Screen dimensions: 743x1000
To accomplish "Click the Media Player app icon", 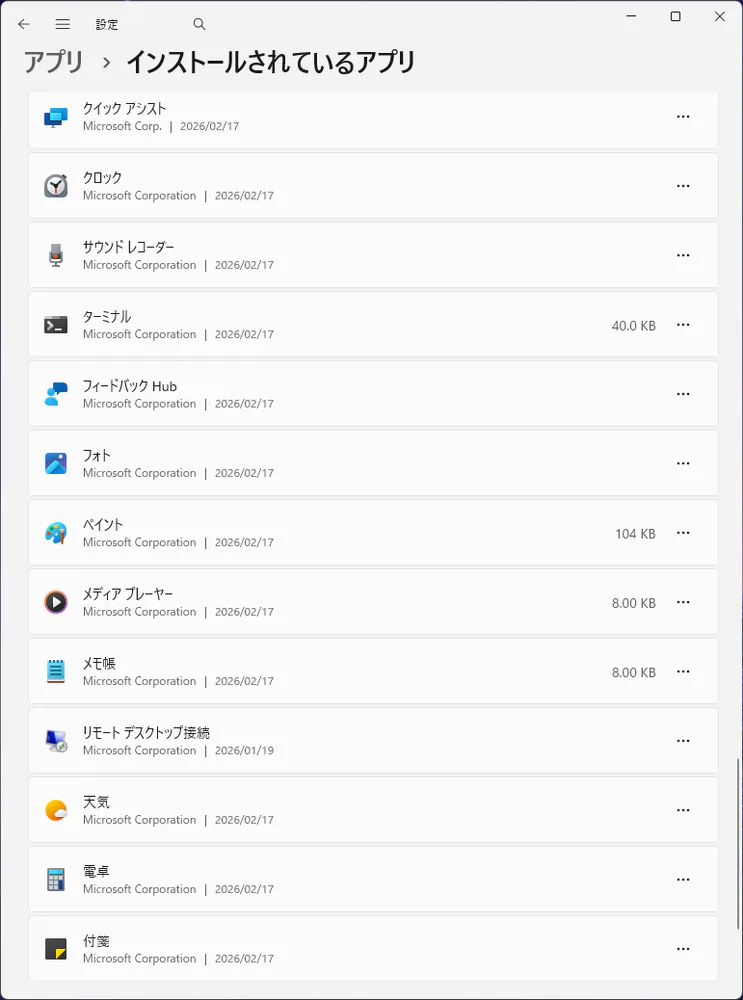I will [56, 602].
